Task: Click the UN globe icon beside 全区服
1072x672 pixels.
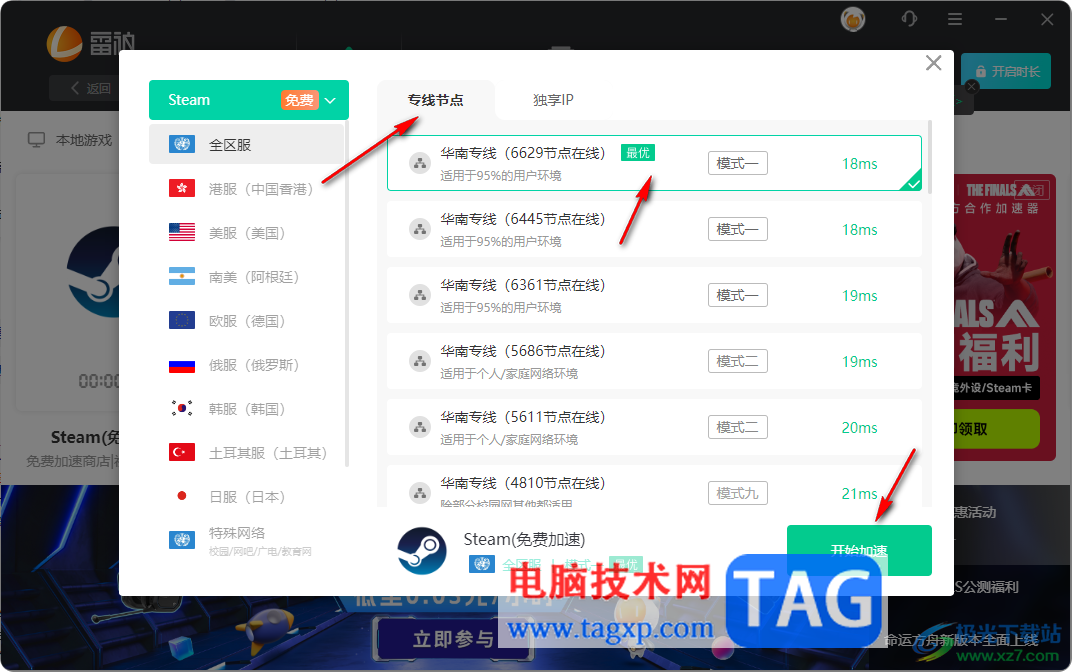Action: point(182,144)
